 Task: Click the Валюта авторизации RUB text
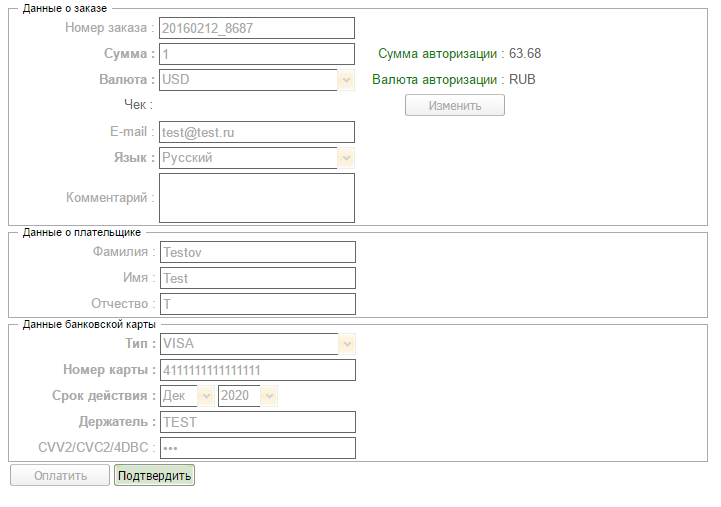pos(453,80)
